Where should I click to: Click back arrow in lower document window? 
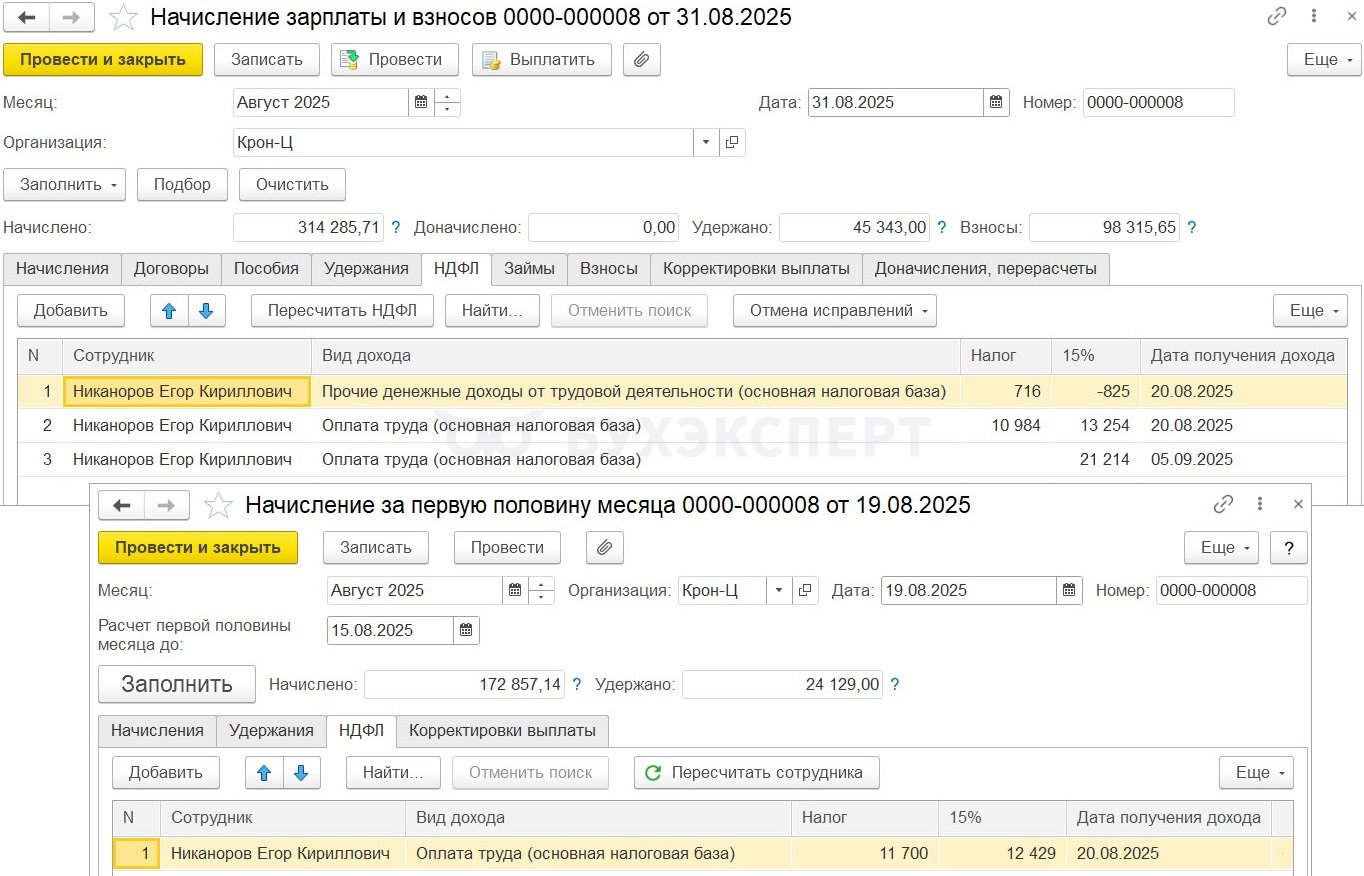pyautogui.click(x=122, y=505)
